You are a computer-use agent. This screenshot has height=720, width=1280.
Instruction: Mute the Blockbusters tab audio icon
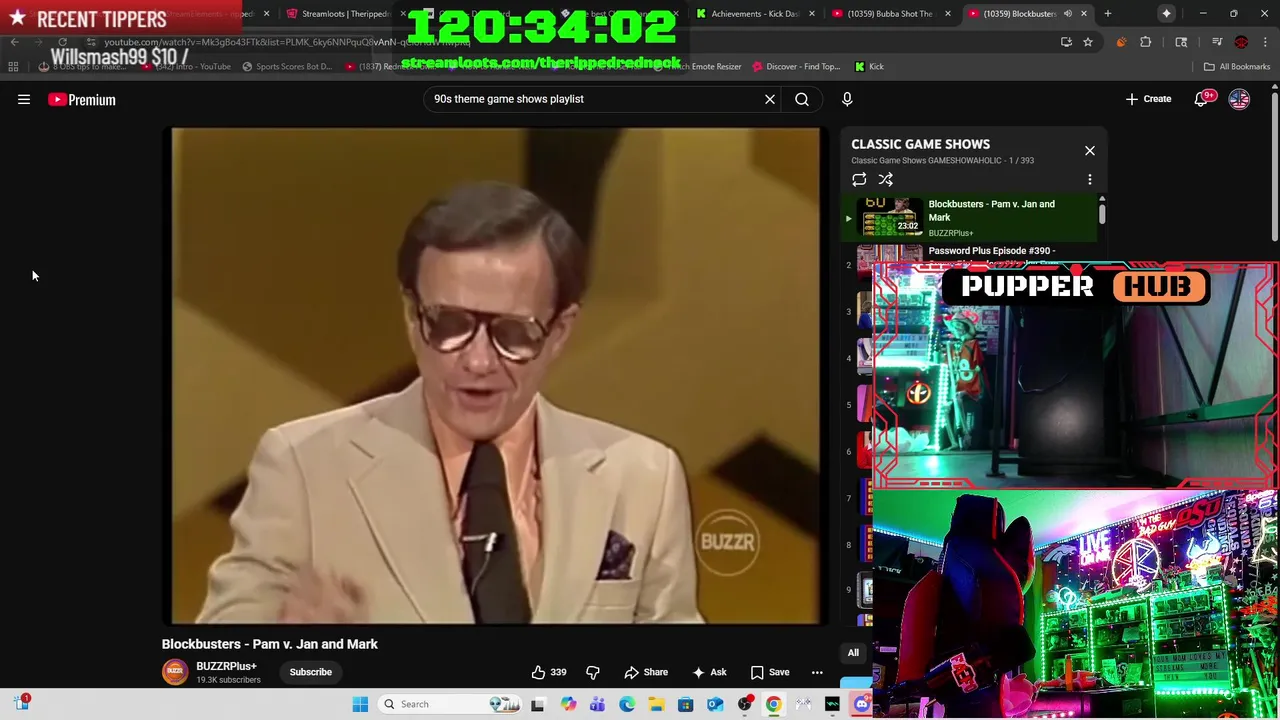point(1067,14)
